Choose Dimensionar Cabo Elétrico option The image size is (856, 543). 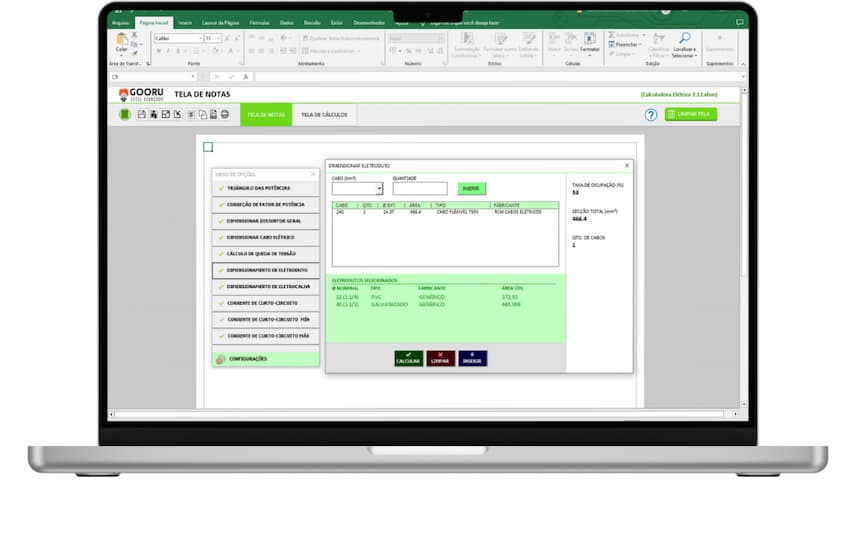point(266,237)
